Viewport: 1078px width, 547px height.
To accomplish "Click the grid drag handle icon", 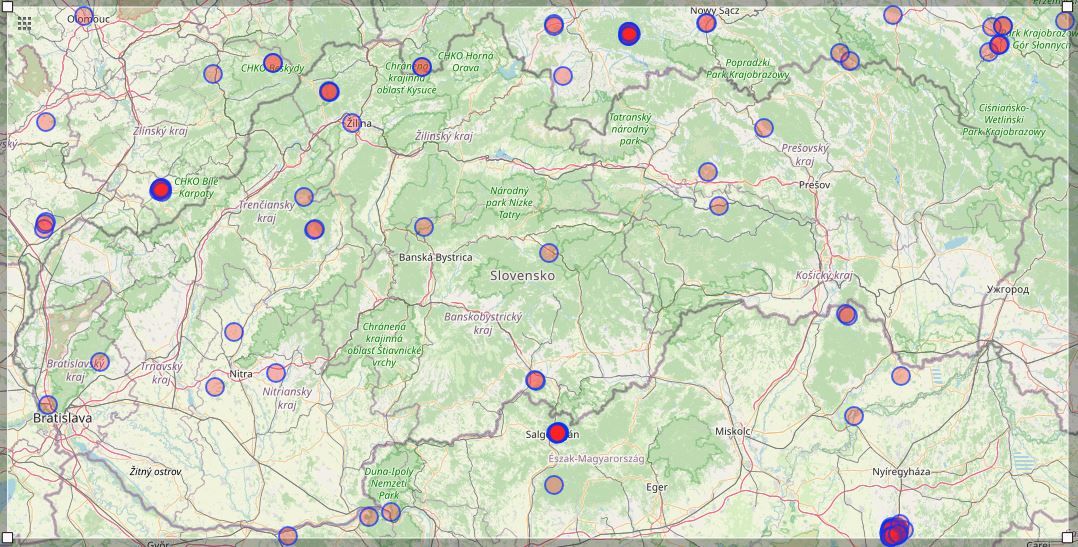I will (x=25, y=23).
